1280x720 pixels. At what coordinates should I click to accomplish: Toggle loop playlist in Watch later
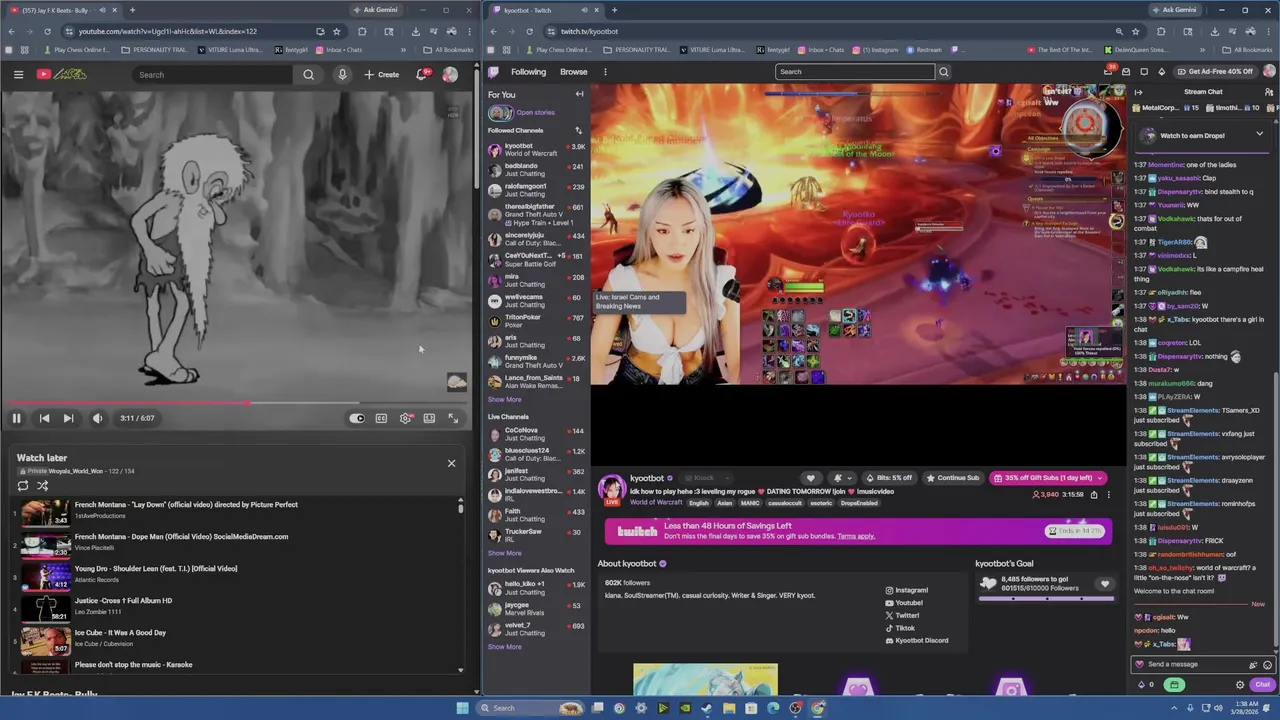(x=23, y=486)
